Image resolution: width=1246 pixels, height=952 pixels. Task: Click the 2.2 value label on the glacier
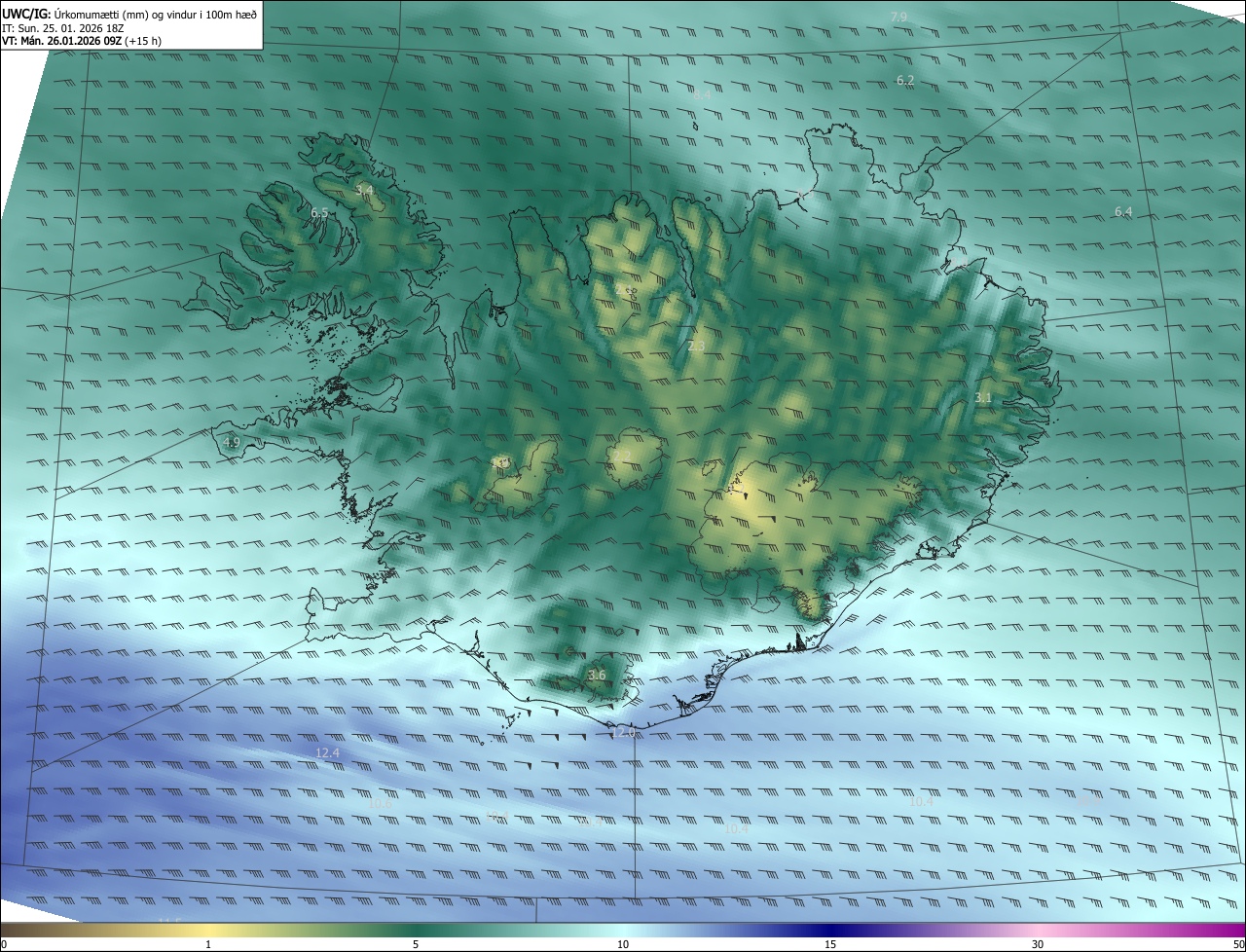click(623, 456)
